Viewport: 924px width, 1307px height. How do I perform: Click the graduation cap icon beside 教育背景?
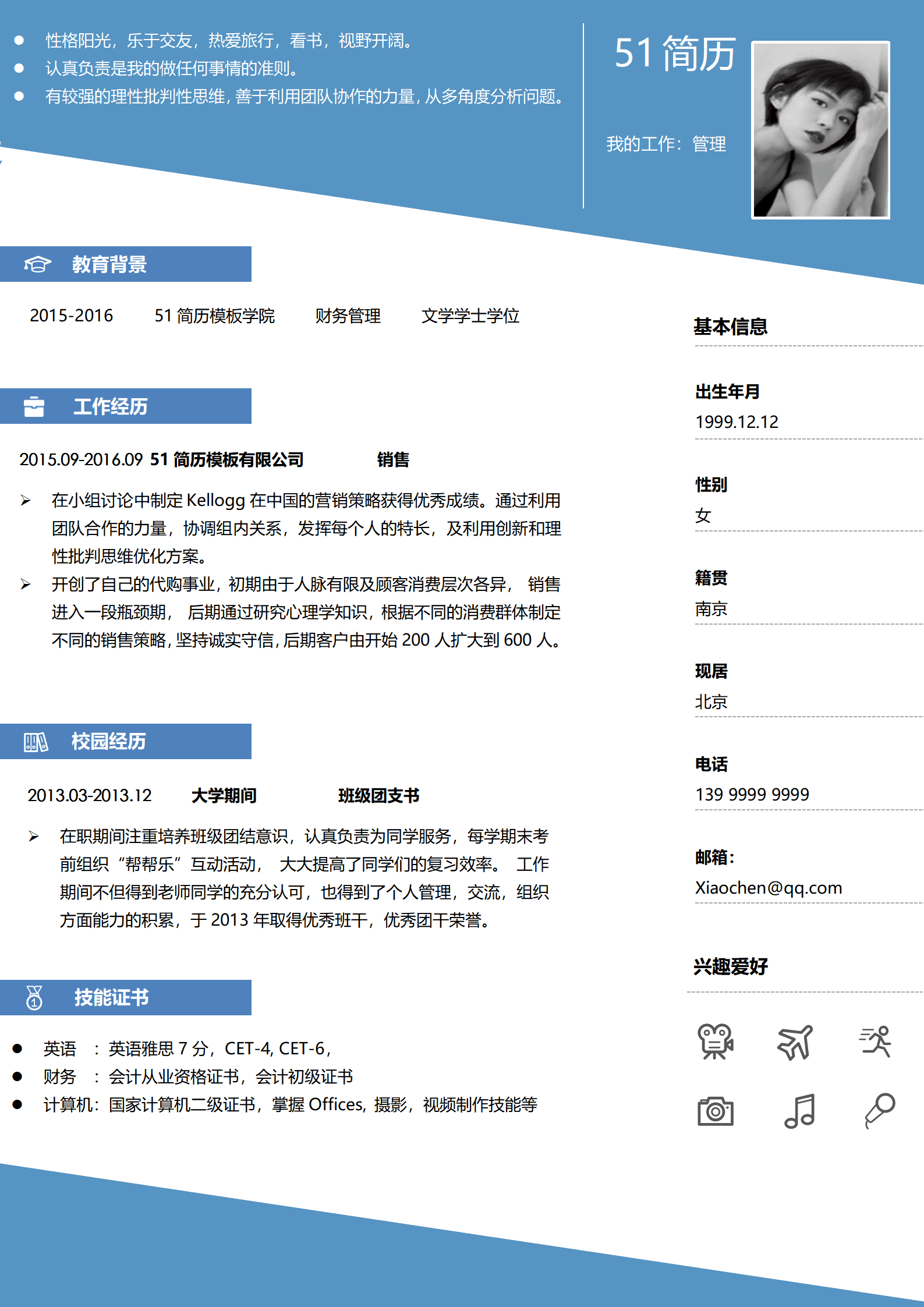[38, 264]
